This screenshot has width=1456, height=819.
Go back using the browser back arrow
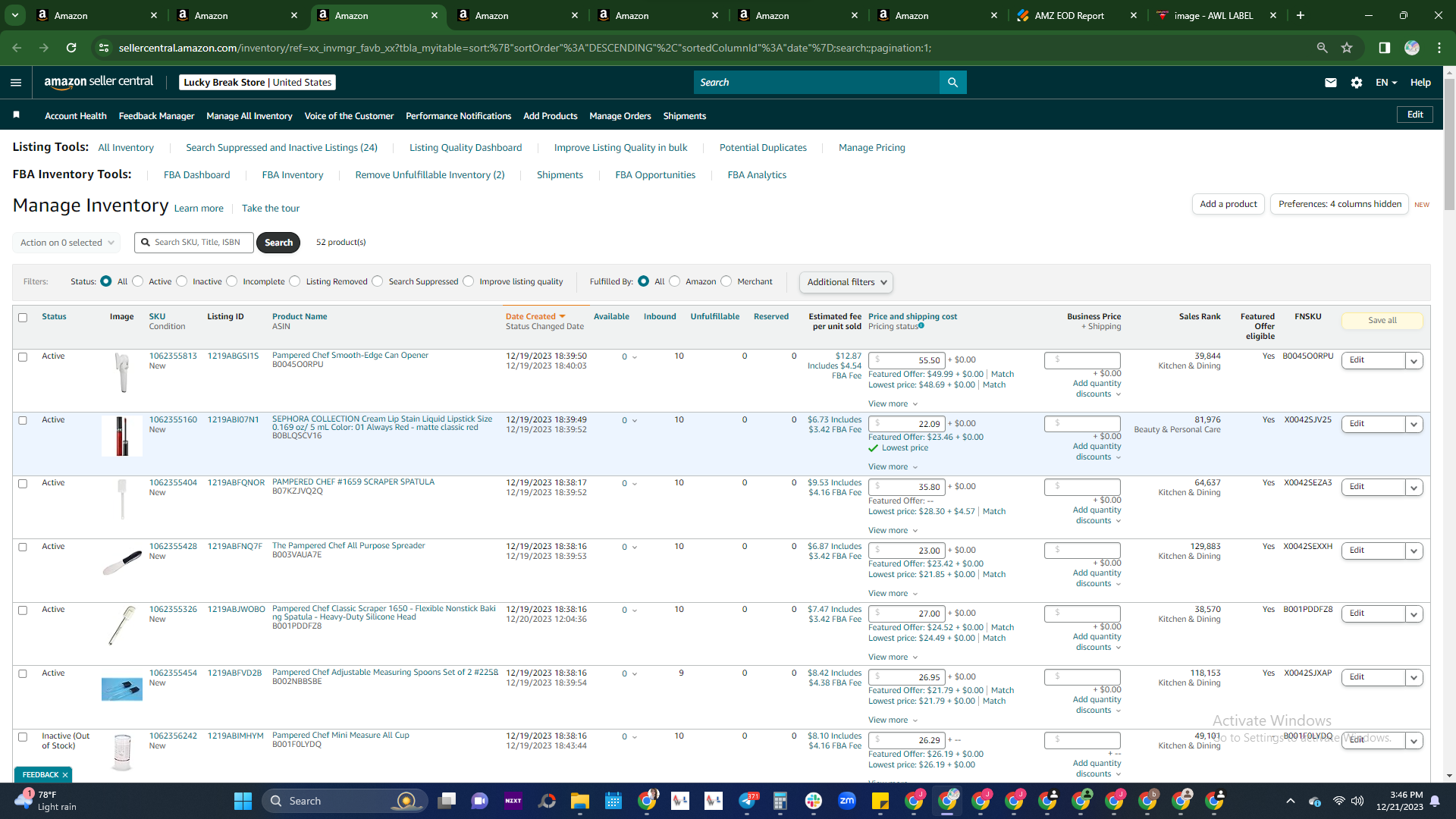(17, 48)
